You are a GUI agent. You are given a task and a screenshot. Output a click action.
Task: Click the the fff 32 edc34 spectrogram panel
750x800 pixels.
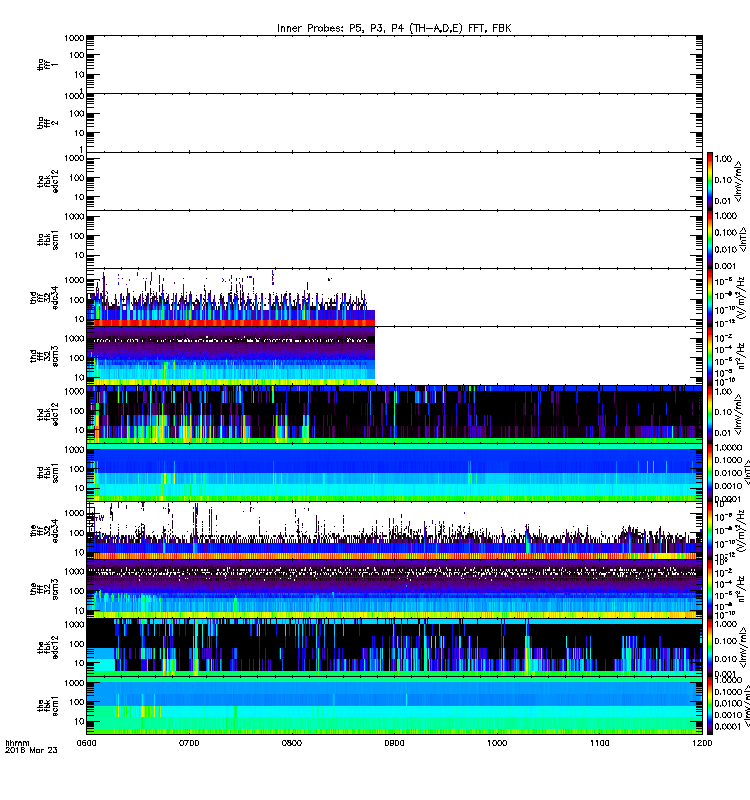coord(394,531)
